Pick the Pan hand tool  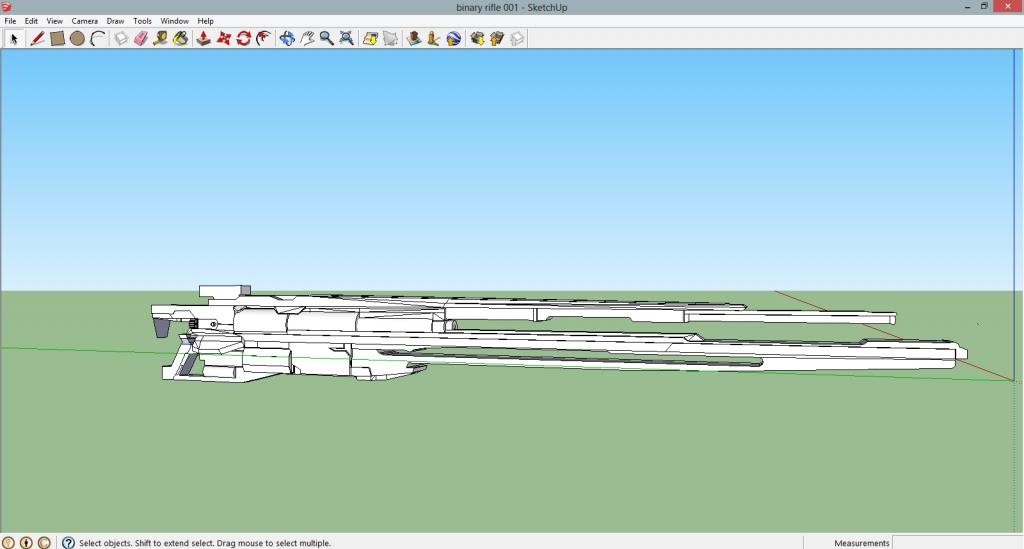point(307,39)
